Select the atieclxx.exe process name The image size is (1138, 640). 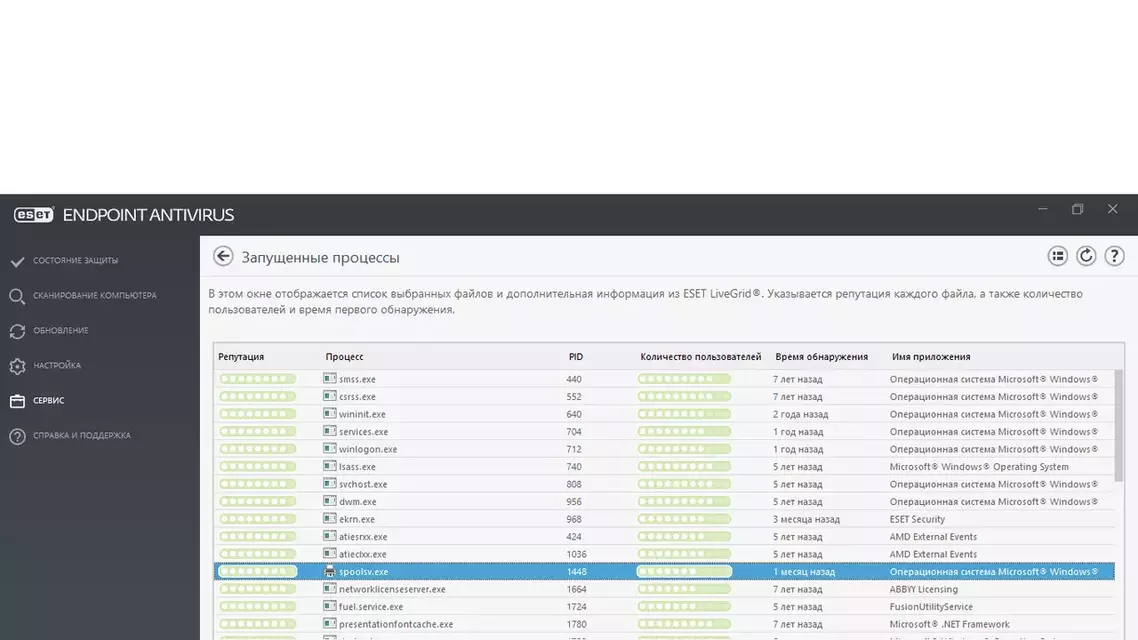[x=362, y=554]
